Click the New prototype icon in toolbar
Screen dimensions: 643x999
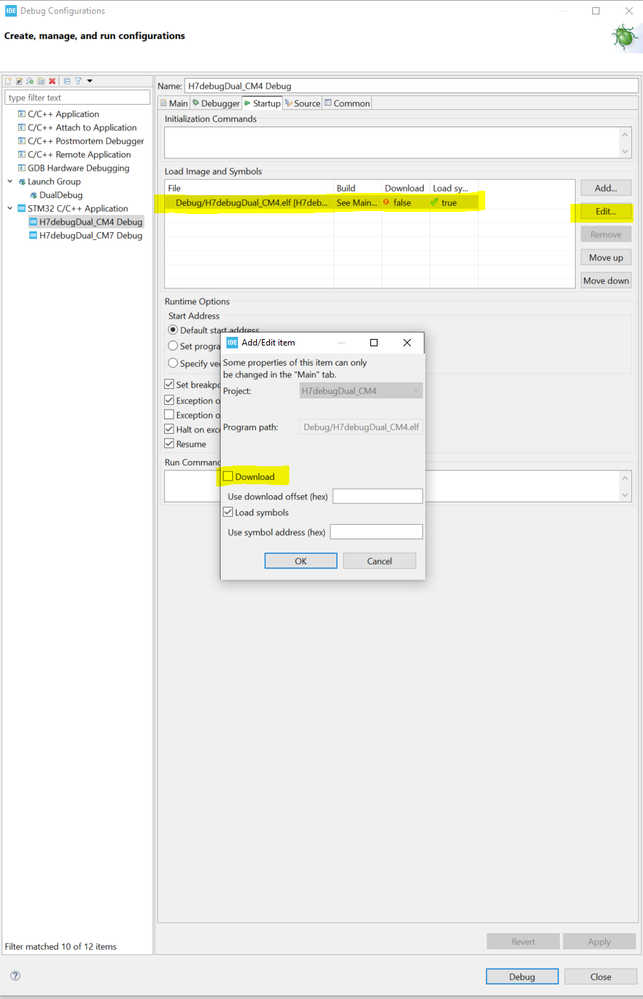pyautogui.click(x=19, y=81)
